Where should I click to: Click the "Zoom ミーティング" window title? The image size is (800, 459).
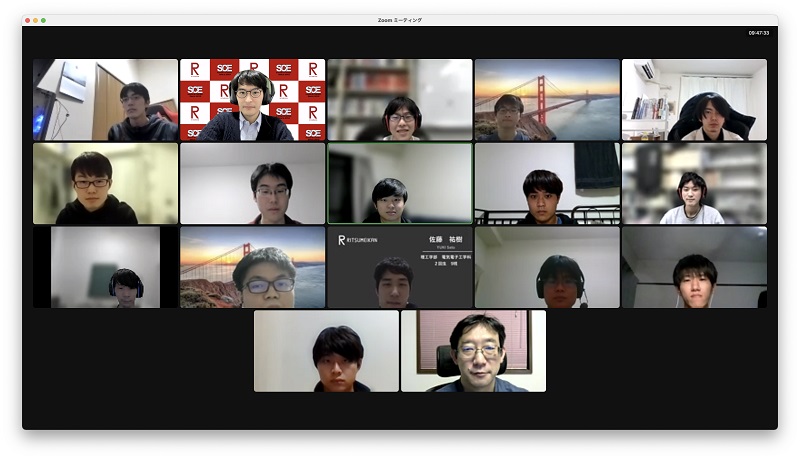pyautogui.click(x=400, y=20)
